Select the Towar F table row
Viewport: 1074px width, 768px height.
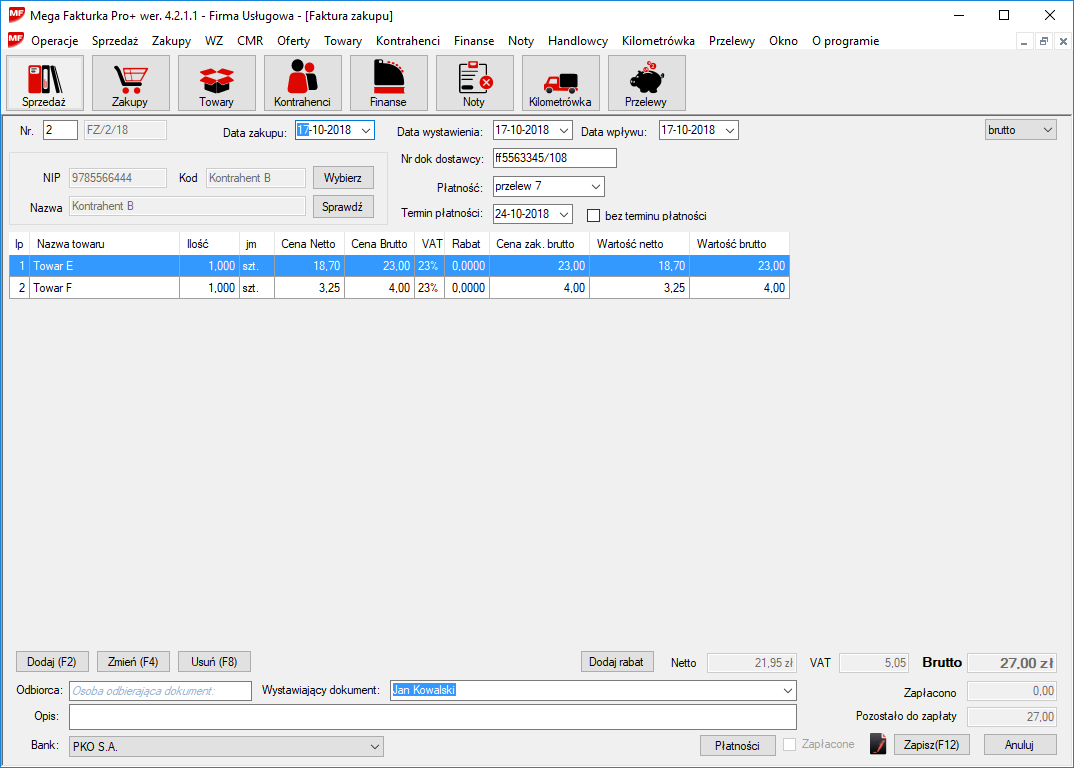coord(105,288)
